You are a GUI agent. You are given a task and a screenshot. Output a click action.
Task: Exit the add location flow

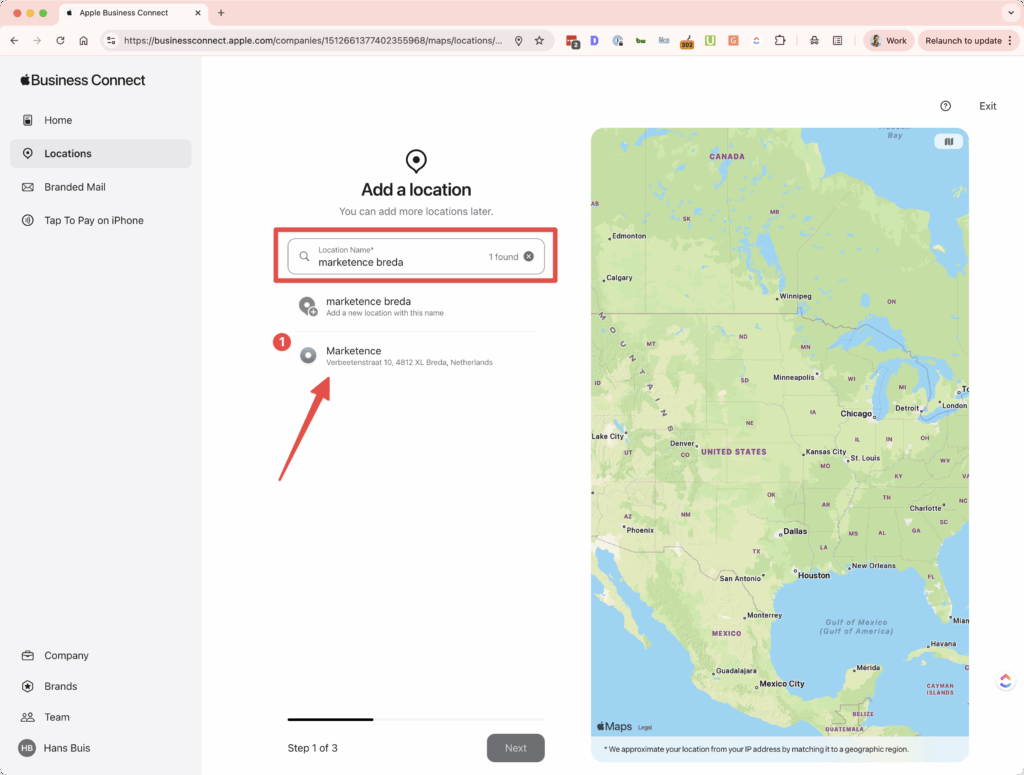tap(987, 106)
